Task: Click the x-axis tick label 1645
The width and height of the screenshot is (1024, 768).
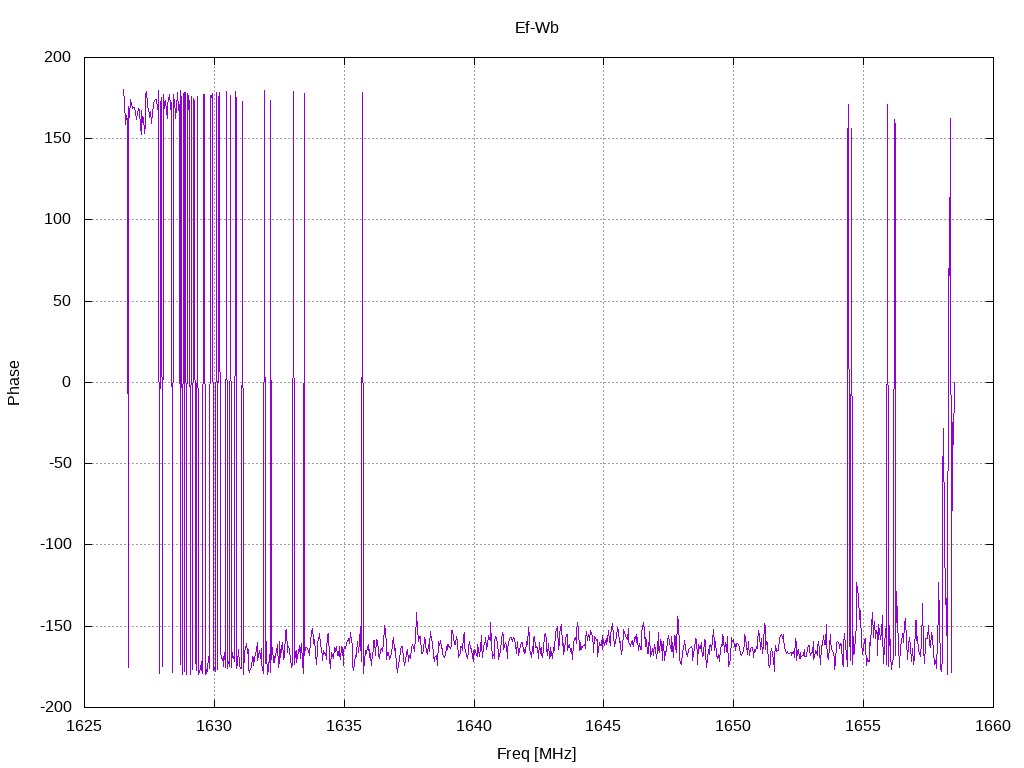Action: coord(603,726)
